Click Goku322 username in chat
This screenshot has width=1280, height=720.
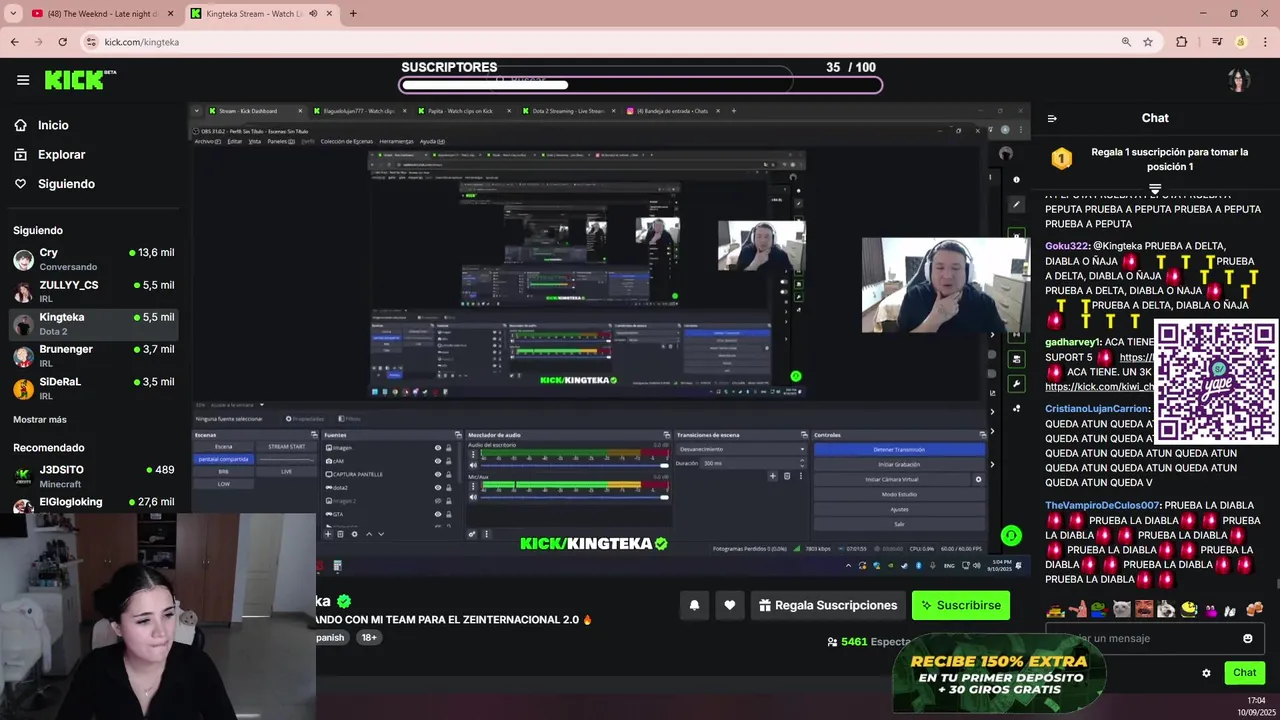(x=1066, y=246)
